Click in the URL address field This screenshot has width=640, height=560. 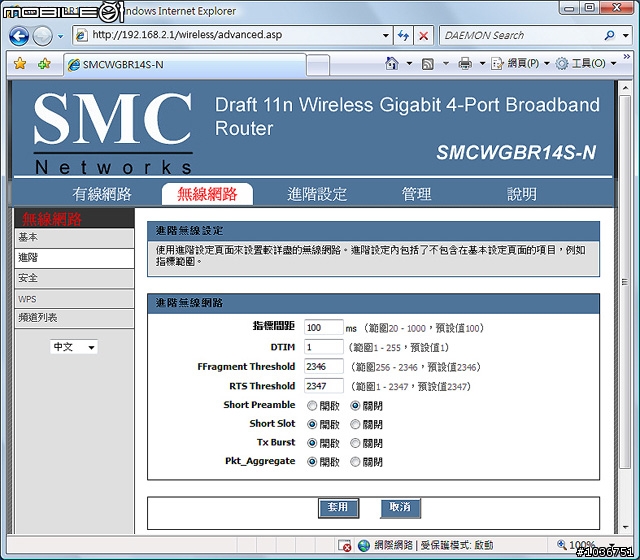[x=235, y=35]
